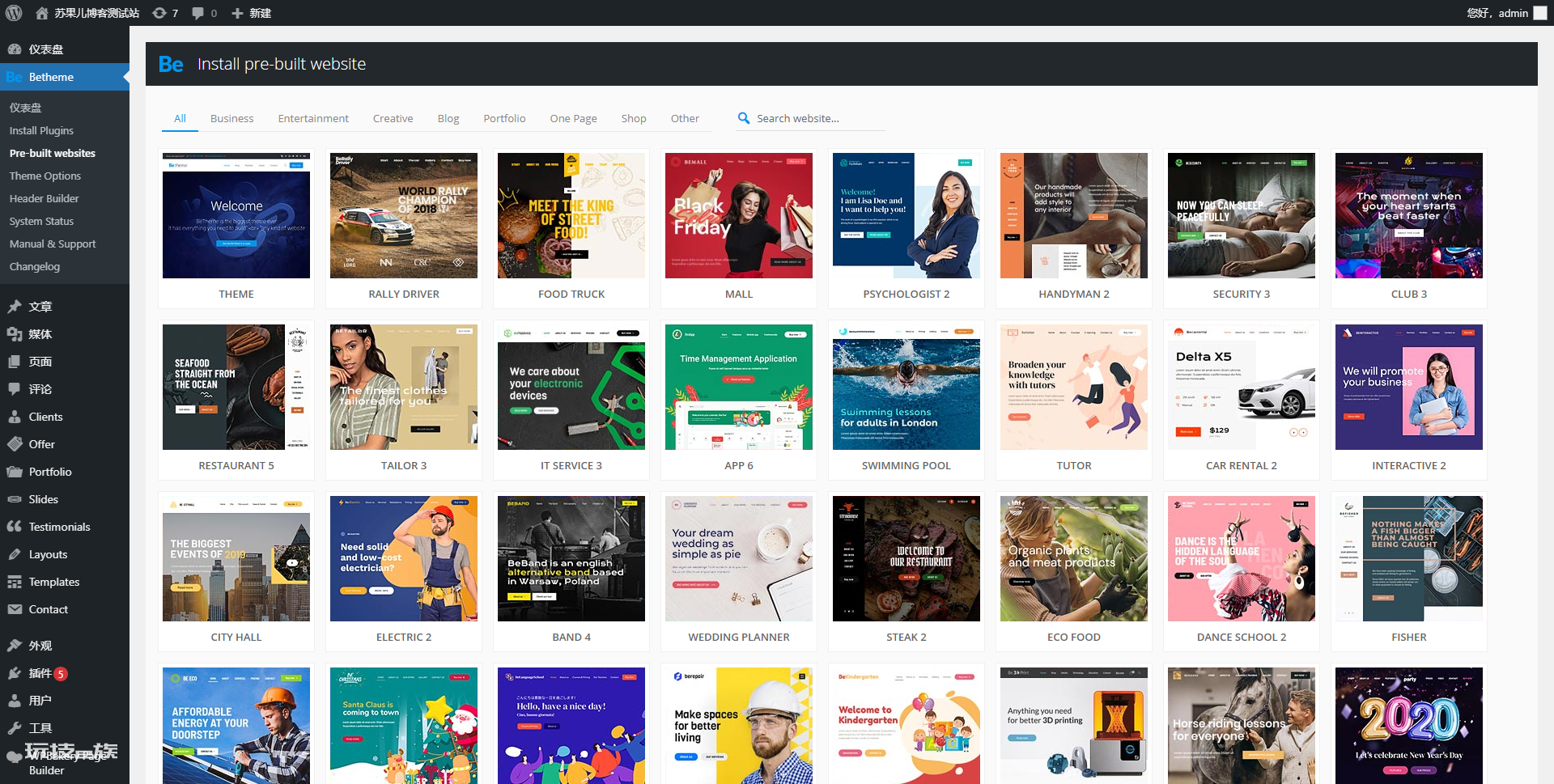This screenshot has height=784, width=1554.
Task: Select the PSYCHOLOGIST 2 website thumbnail
Action: coord(906,215)
